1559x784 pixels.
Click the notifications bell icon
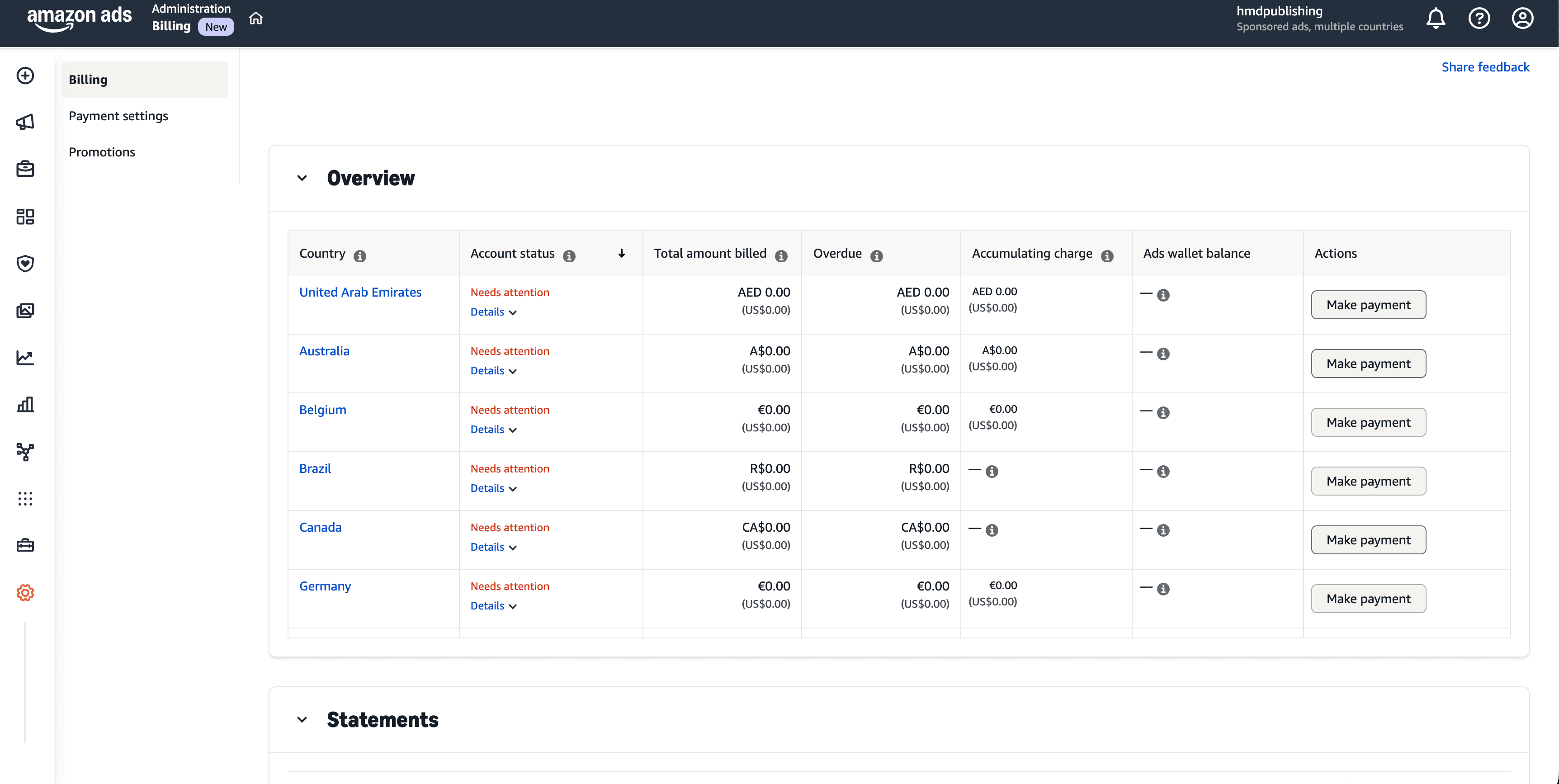point(1436,18)
